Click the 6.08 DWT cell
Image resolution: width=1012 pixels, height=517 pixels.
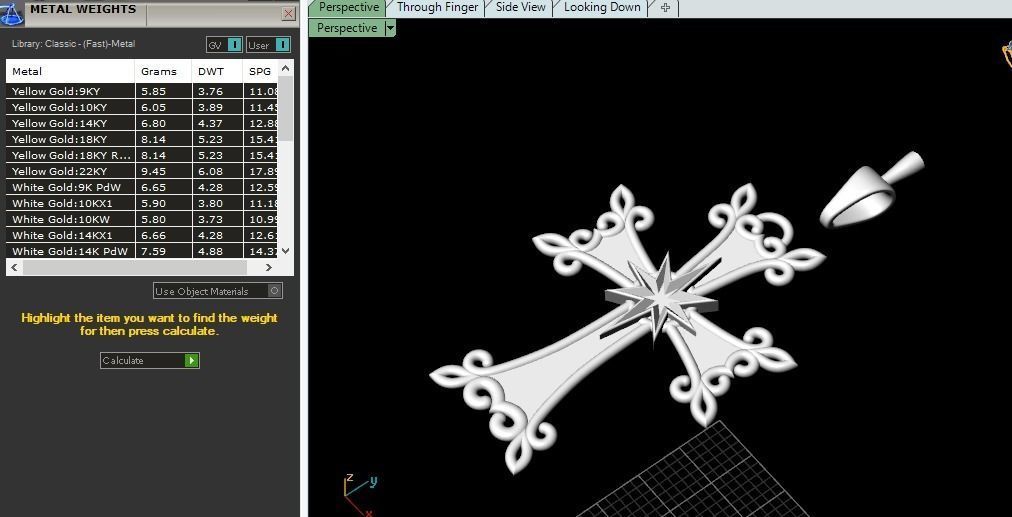coord(218,172)
